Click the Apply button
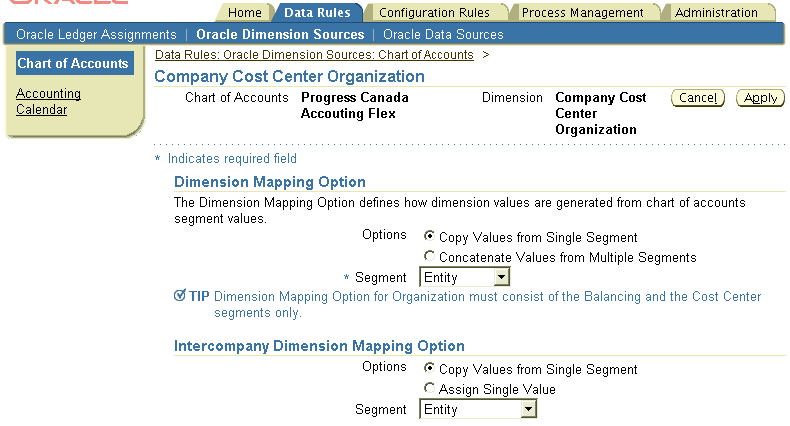This screenshot has width=790, height=426. point(760,98)
